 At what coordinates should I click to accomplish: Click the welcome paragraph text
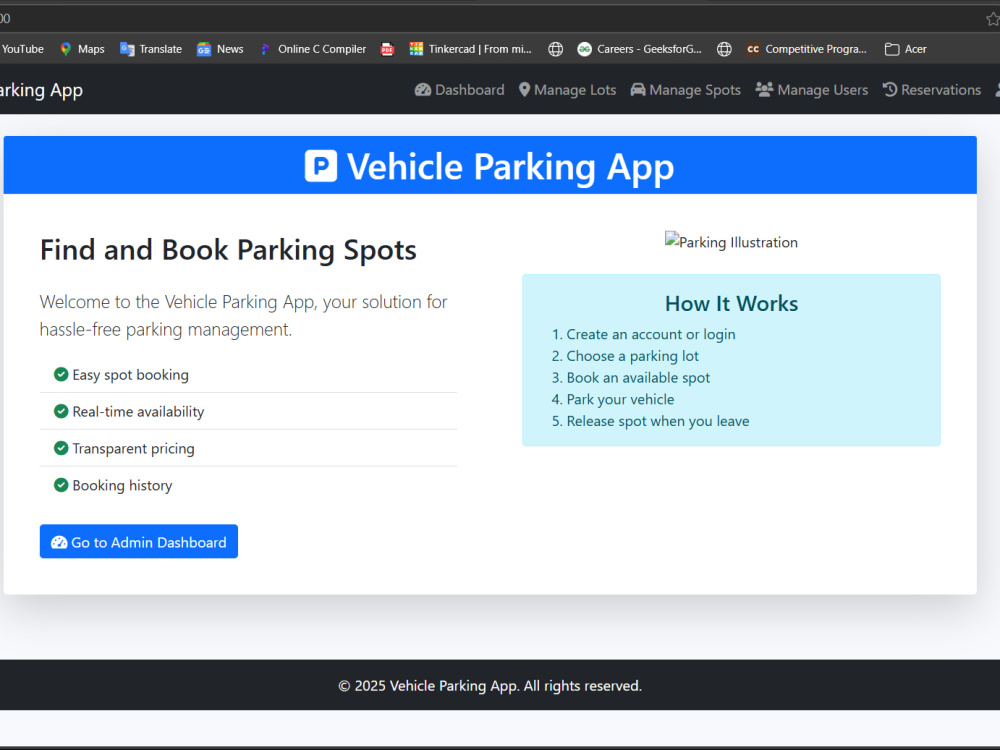coord(243,315)
